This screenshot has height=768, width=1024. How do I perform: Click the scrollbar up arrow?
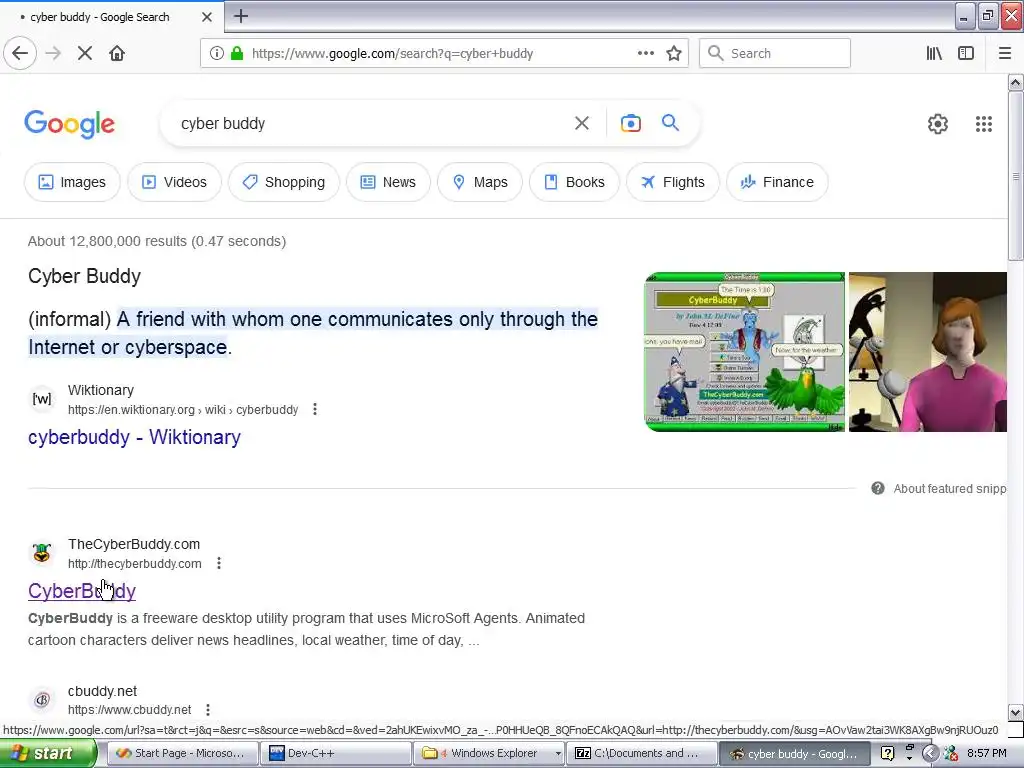click(1016, 82)
